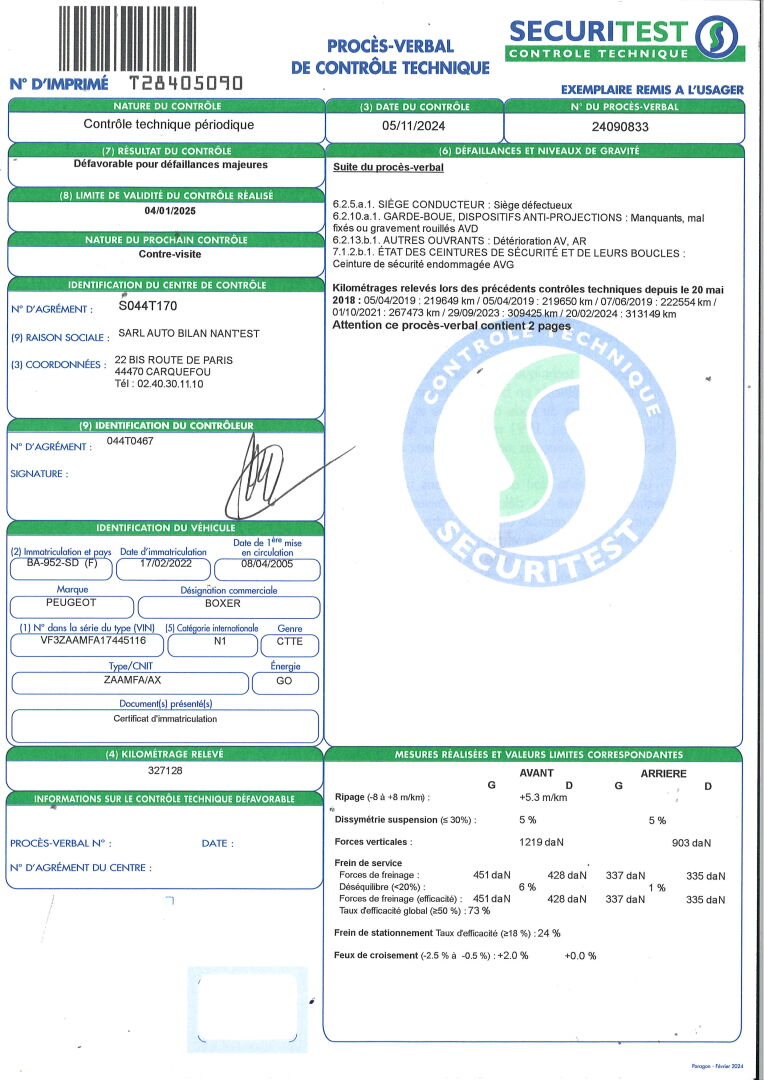Click the 6.2.13.b.1 AUTRES OUVRANTS defect line
Viewport: 764px width, 1080px height.
tap(460, 242)
